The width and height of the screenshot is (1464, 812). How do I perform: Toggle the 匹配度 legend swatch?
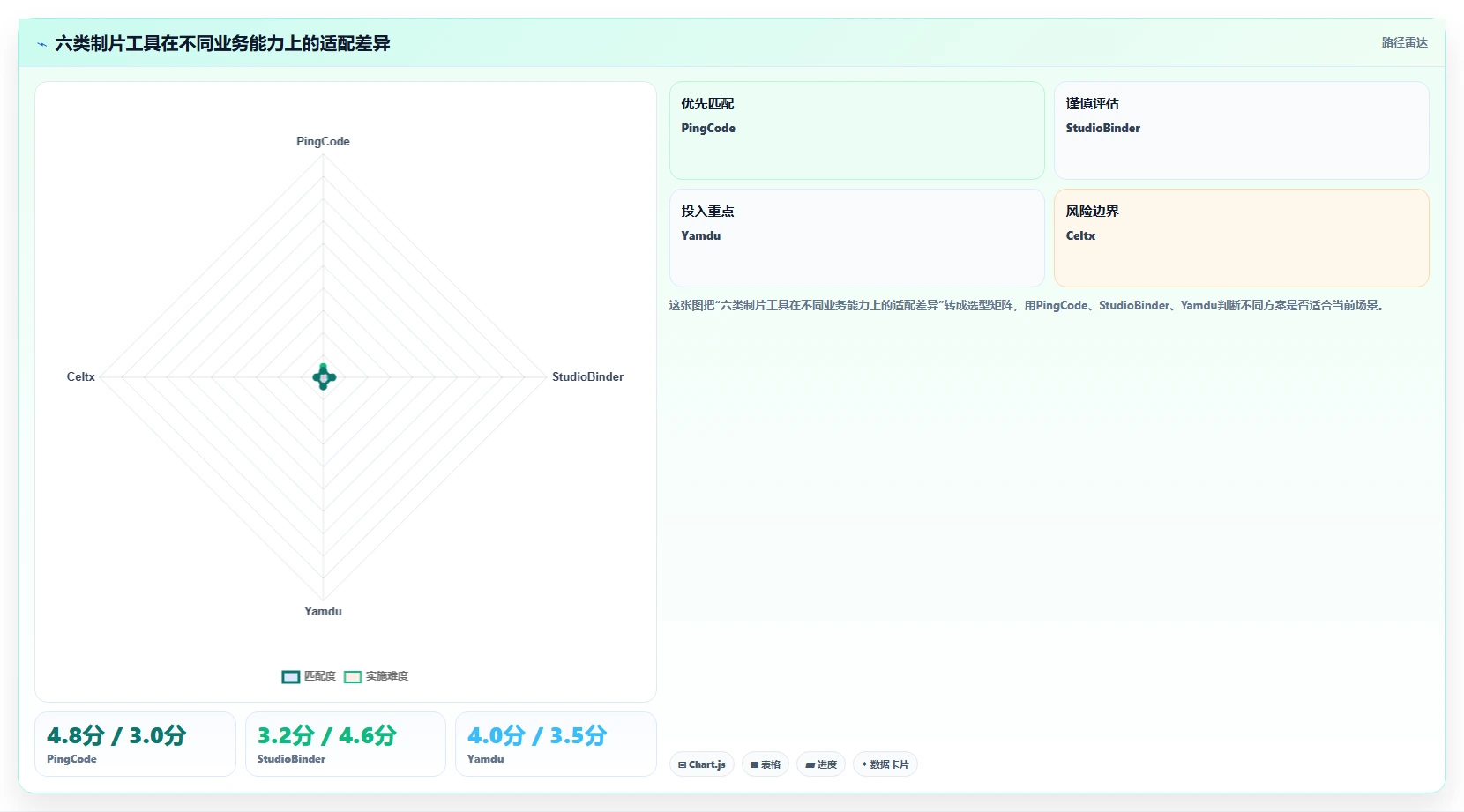291,677
